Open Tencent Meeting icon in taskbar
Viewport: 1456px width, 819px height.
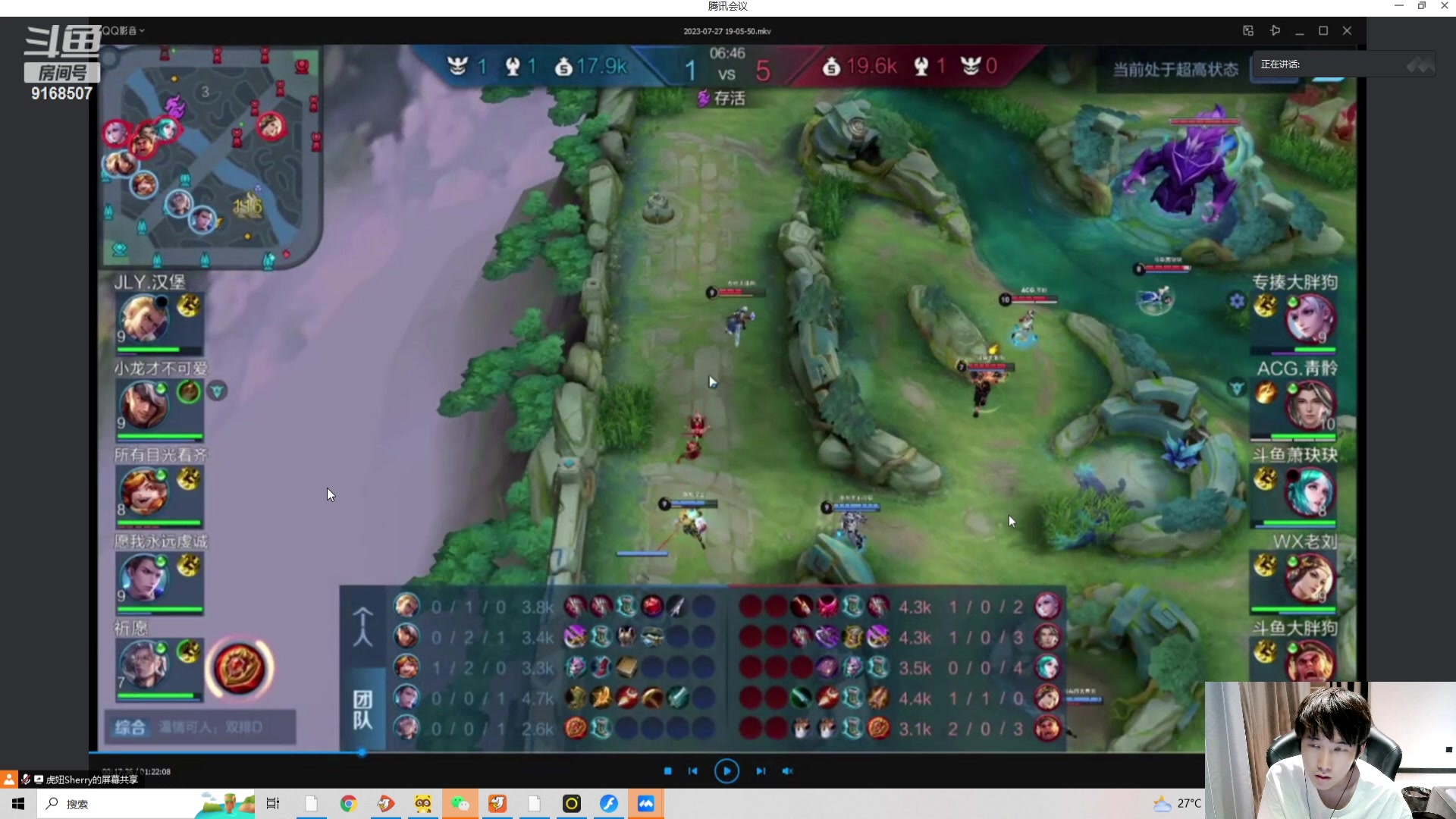[646, 804]
